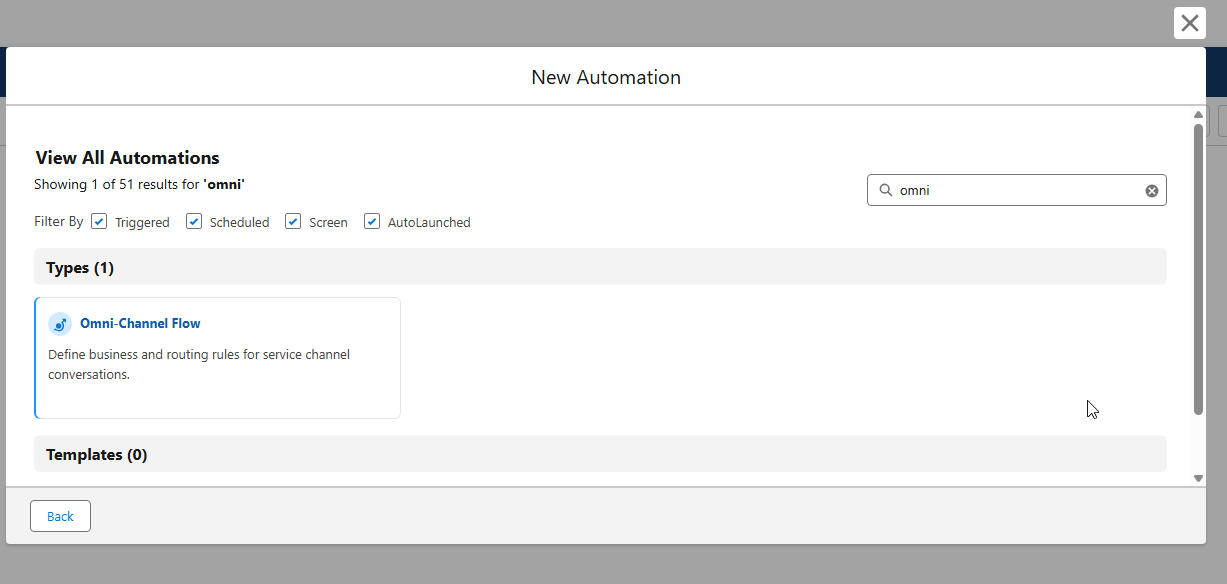Uncheck the AutoLaunched filter
The height and width of the screenshot is (584, 1227).
372,221
